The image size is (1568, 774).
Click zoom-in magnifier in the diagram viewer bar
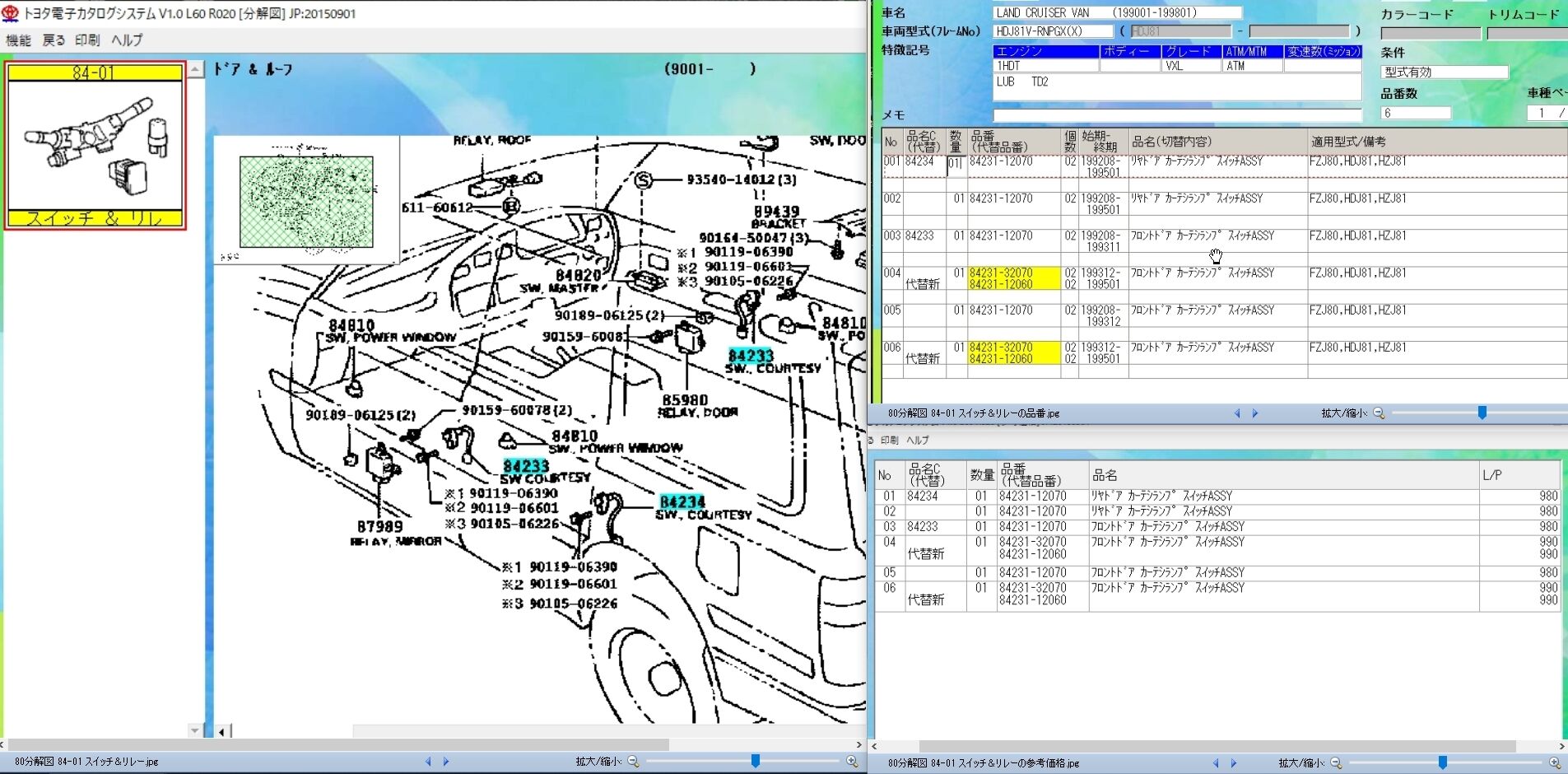[852, 762]
